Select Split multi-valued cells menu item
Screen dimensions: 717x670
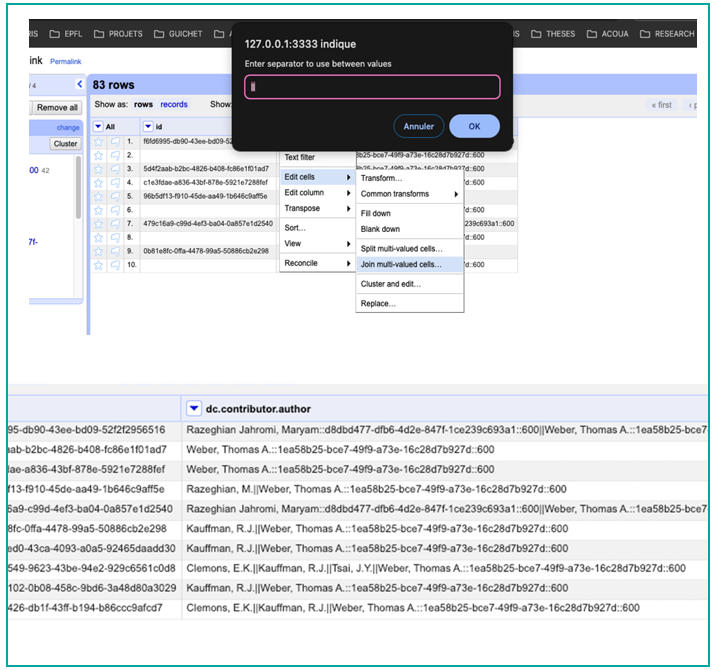[400, 248]
